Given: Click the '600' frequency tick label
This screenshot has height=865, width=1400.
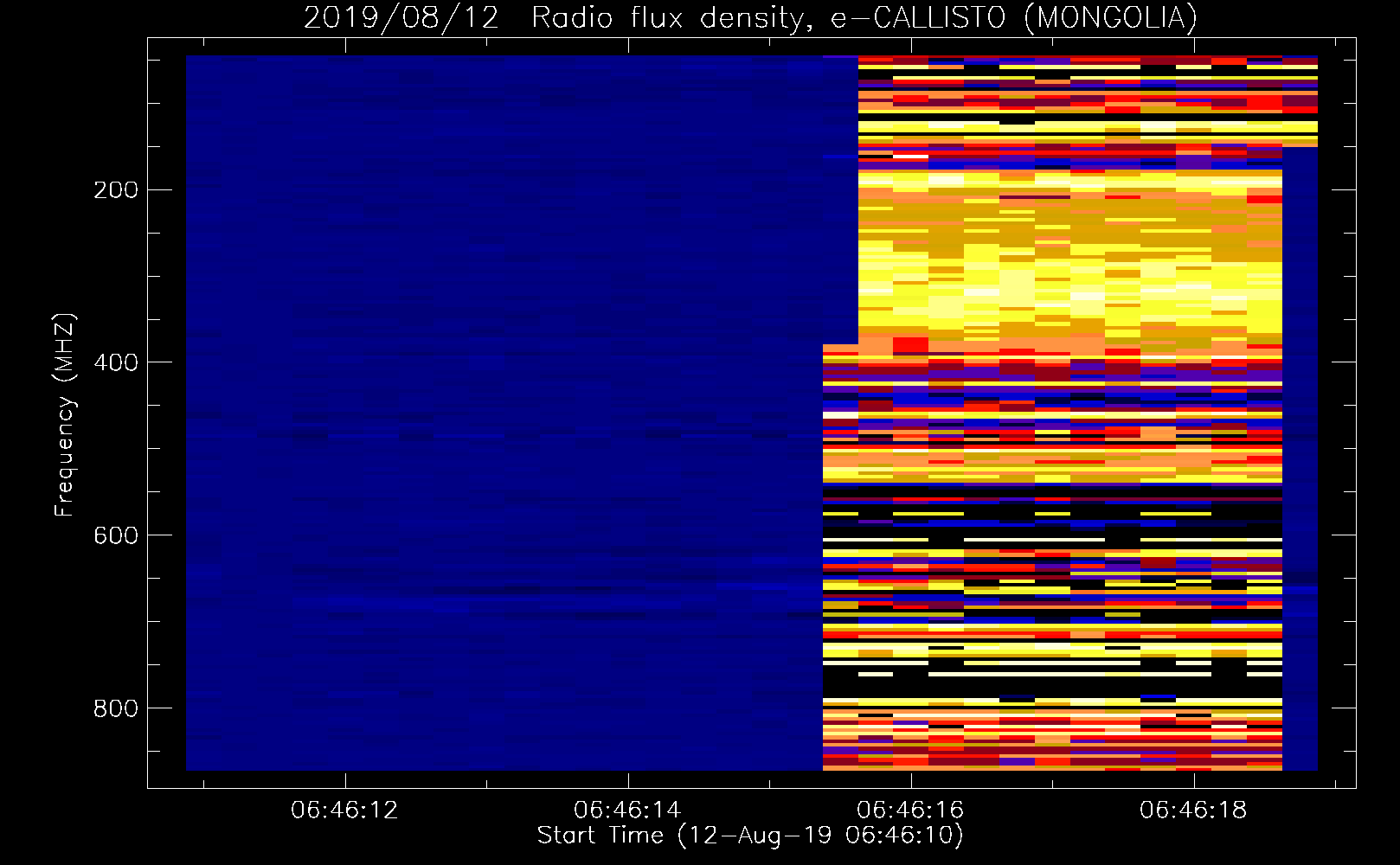Looking at the screenshot, I should coord(116,535).
